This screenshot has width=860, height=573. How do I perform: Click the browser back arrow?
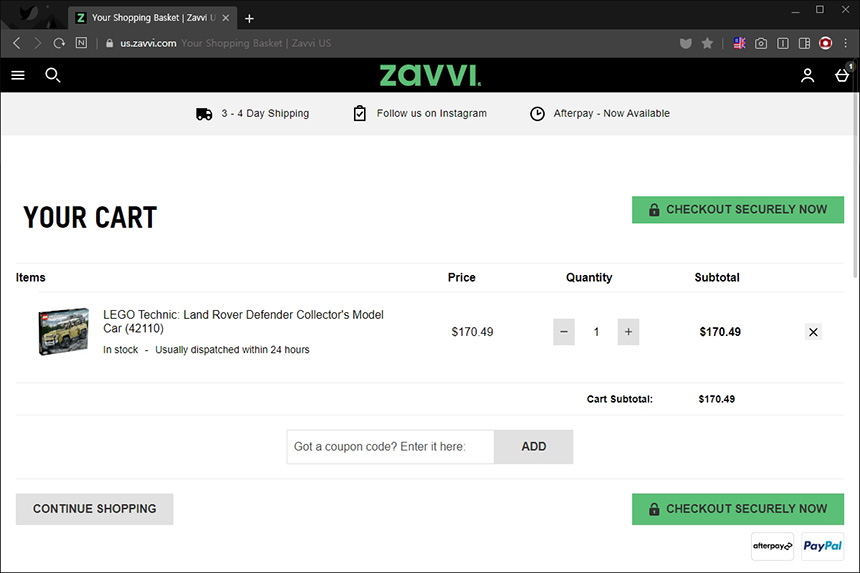point(16,43)
